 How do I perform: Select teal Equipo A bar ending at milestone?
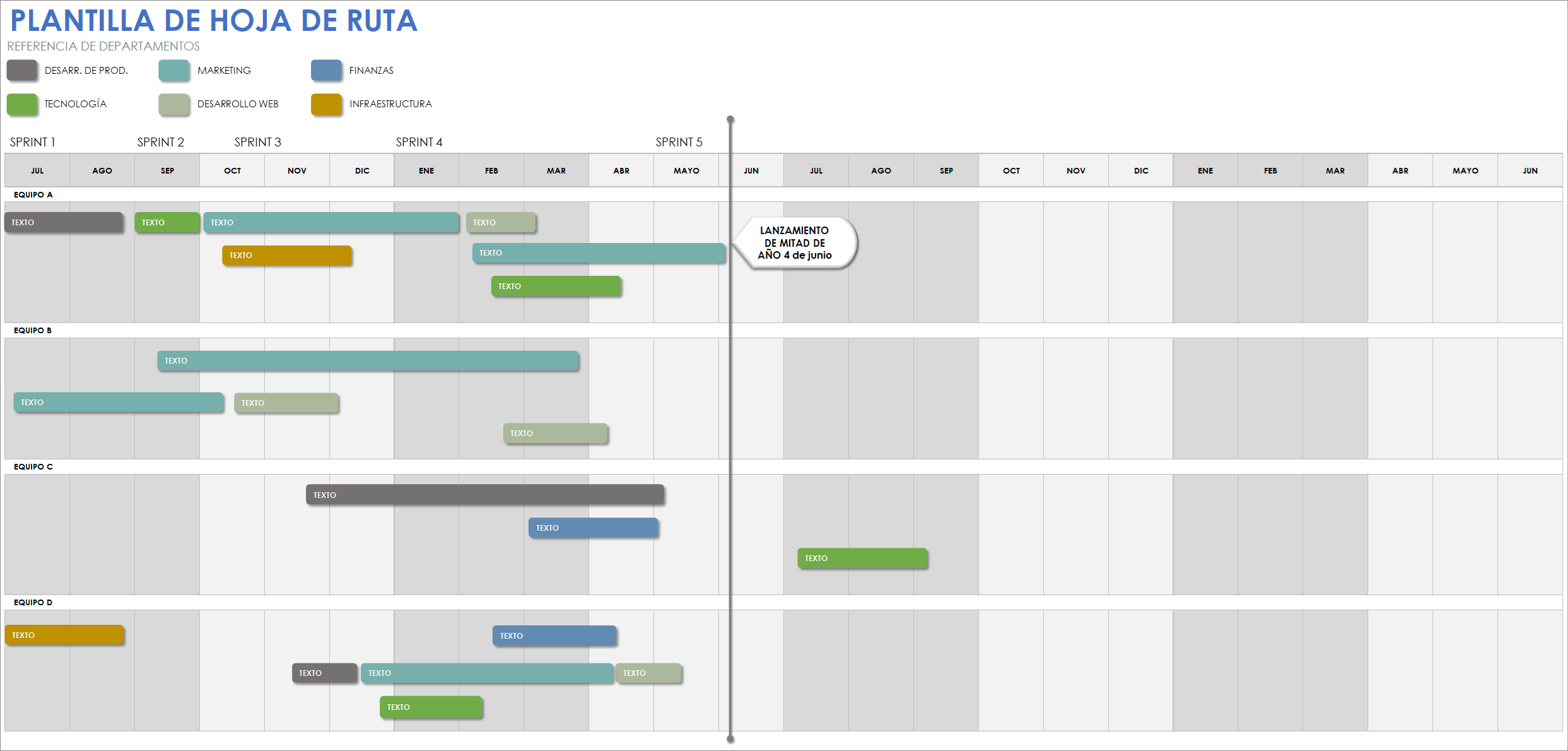[x=599, y=252]
